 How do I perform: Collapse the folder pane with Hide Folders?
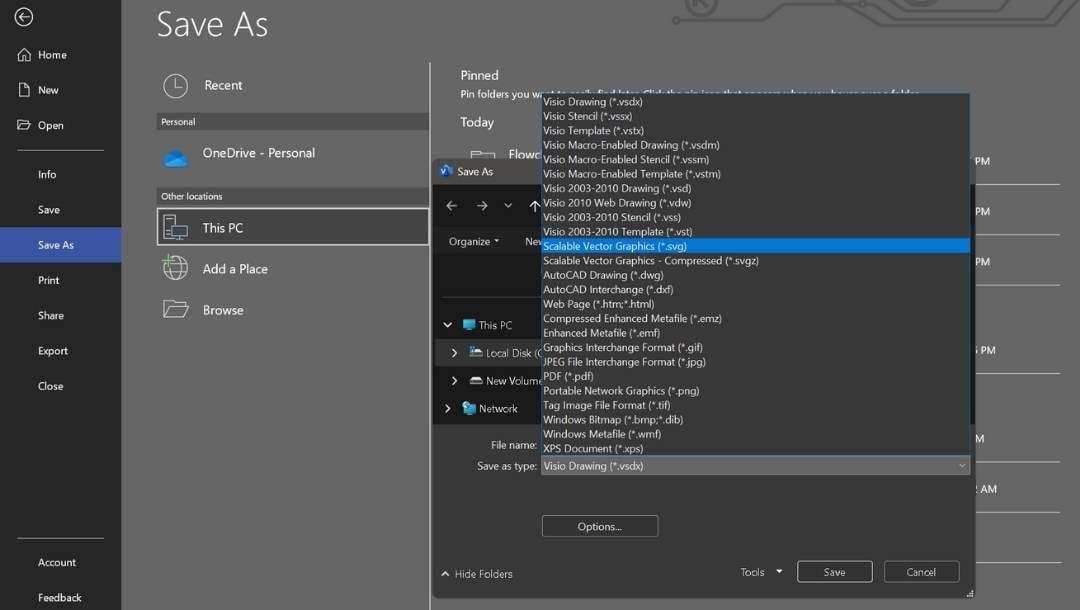477,574
